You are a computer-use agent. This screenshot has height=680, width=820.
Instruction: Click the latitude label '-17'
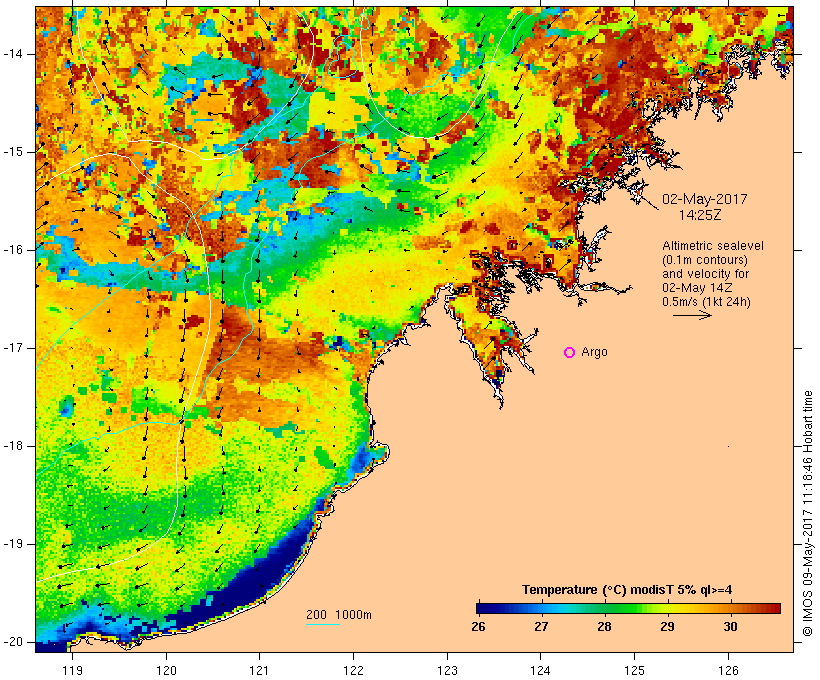pyautogui.click(x=13, y=348)
